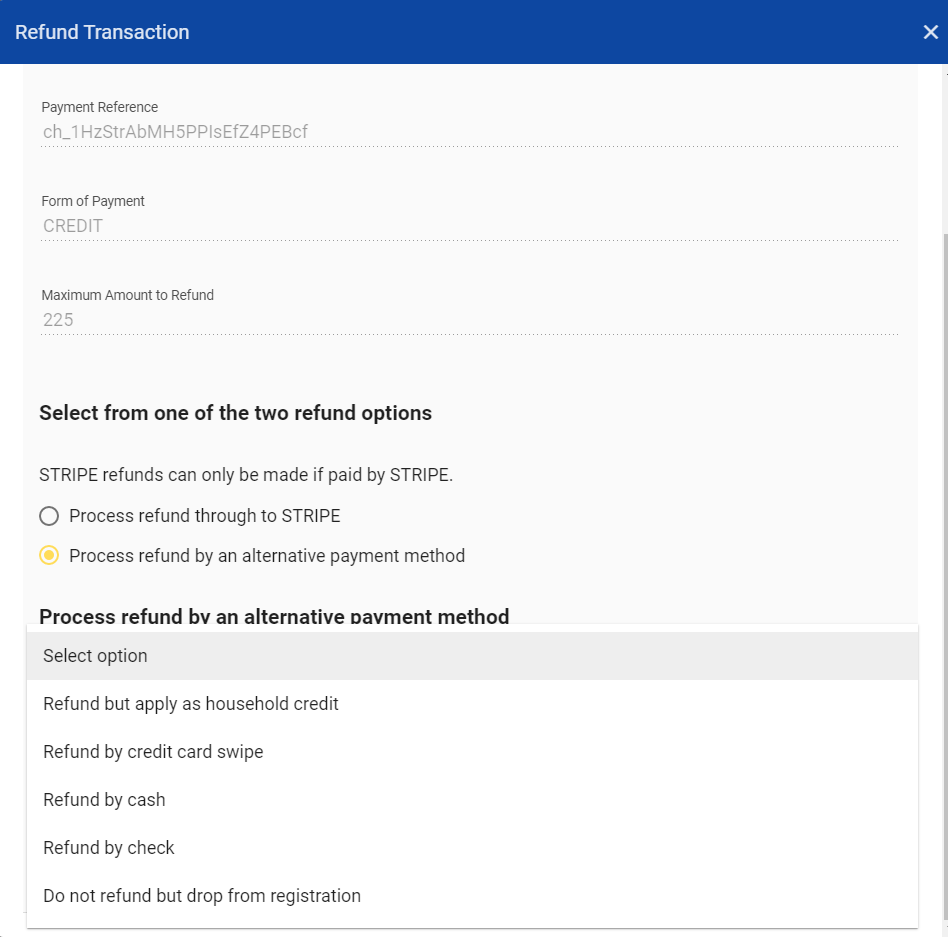Screen dimensions: 948x937
Task: Select 'Refund by cash' from the list
Action: (104, 800)
